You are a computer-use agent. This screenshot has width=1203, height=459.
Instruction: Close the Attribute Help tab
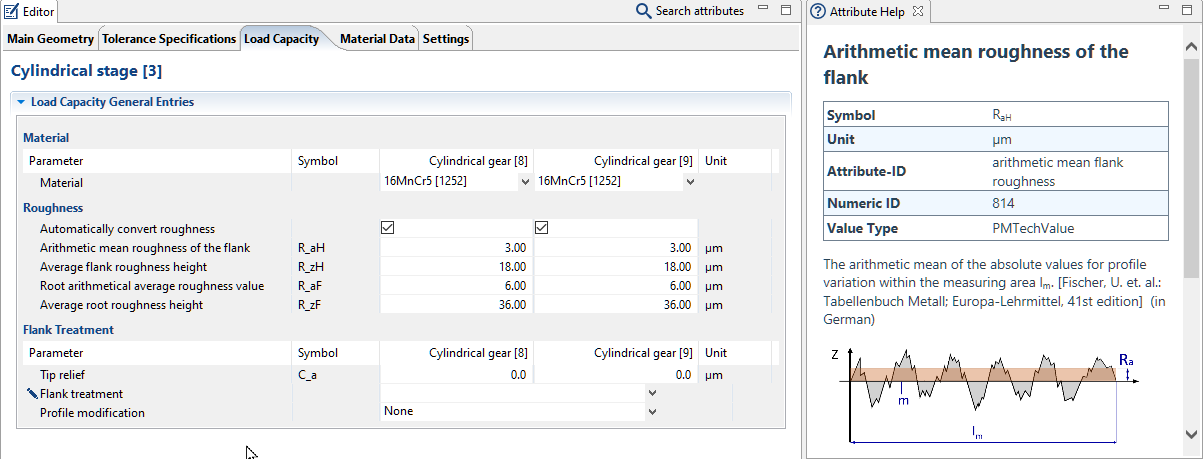pos(918,12)
